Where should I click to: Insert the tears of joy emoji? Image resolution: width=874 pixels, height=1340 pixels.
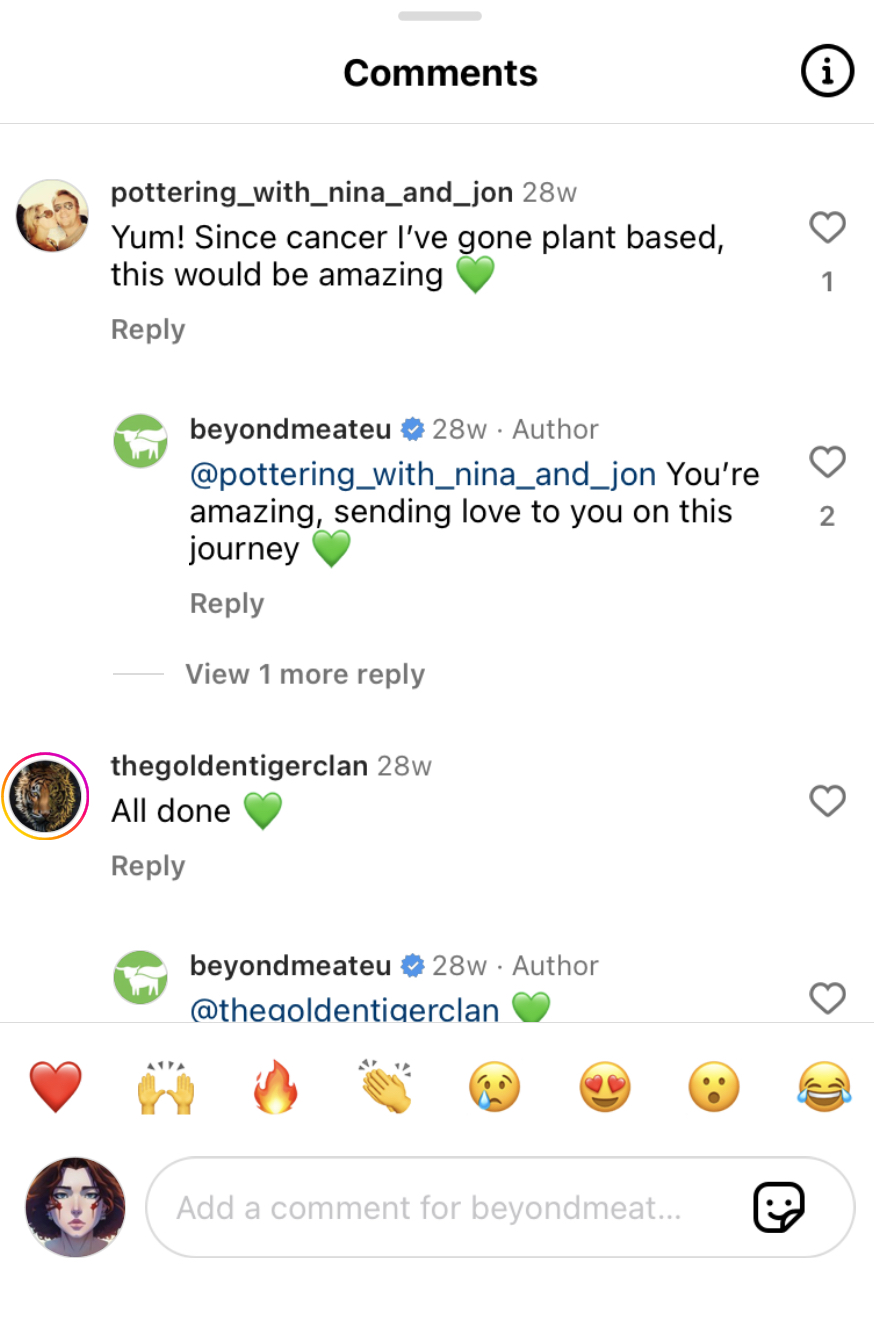(824, 1087)
